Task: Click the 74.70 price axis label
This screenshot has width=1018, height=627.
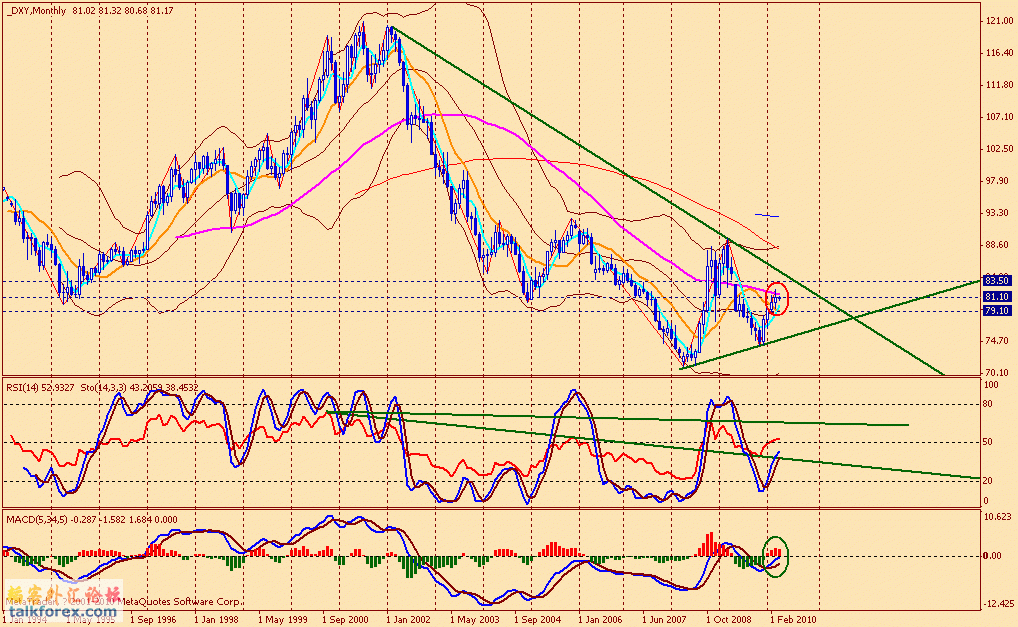Action: [x=997, y=341]
